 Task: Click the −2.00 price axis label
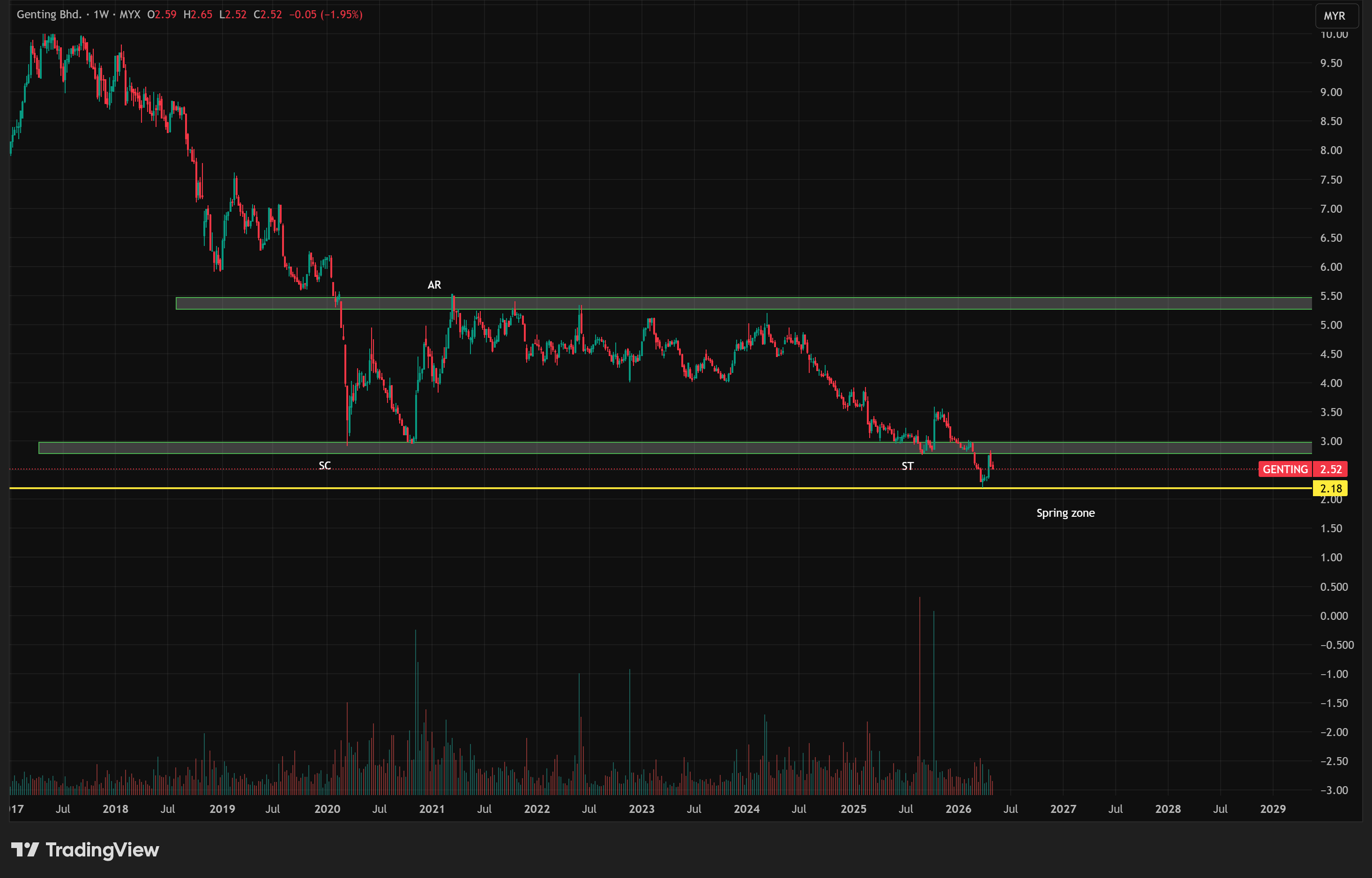click(1334, 733)
